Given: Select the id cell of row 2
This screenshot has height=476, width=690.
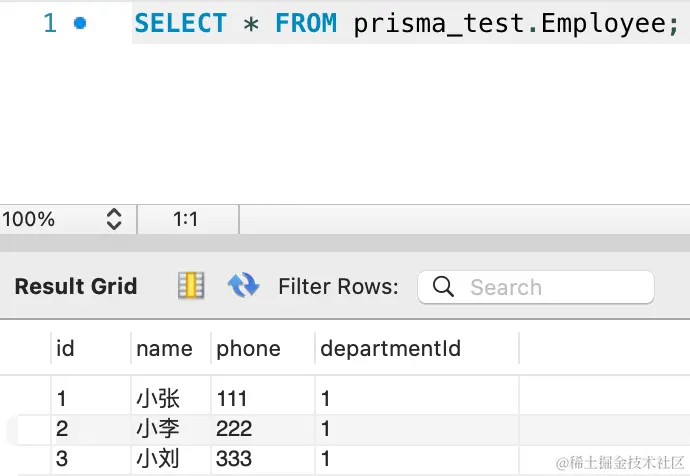Looking at the screenshot, I should pyautogui.click(x=62, y=429).
